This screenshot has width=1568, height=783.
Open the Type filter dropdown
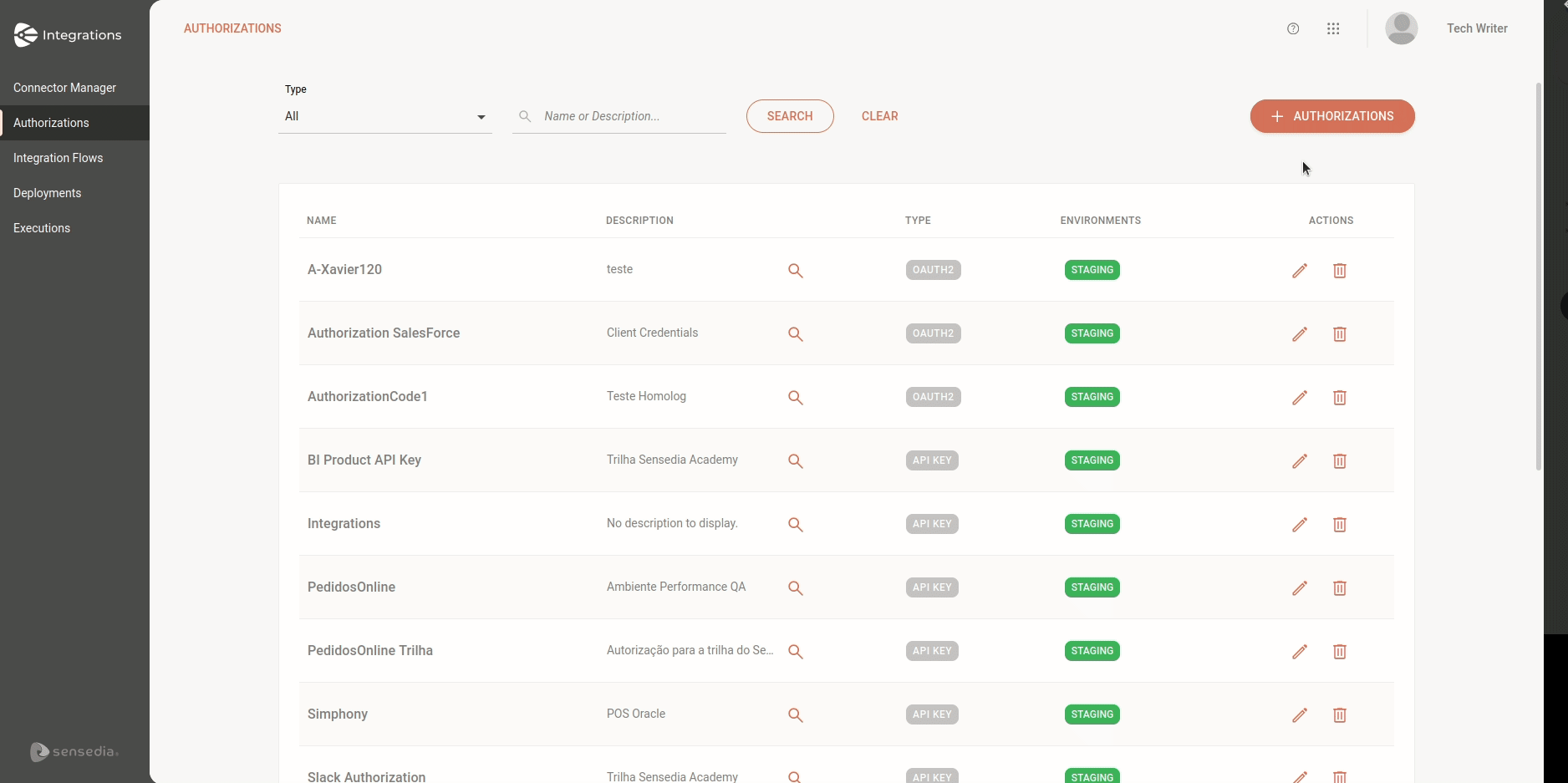coord(385,116)
